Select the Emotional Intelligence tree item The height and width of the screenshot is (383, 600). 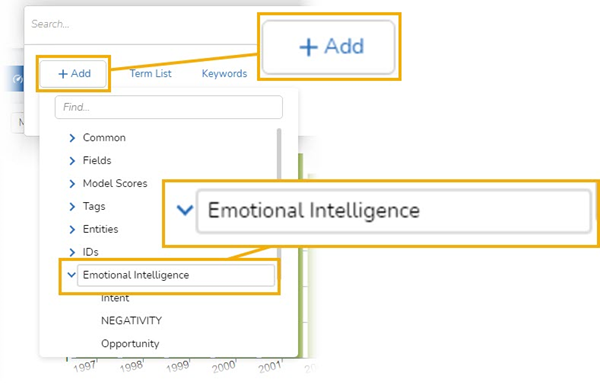coord(176,275)
